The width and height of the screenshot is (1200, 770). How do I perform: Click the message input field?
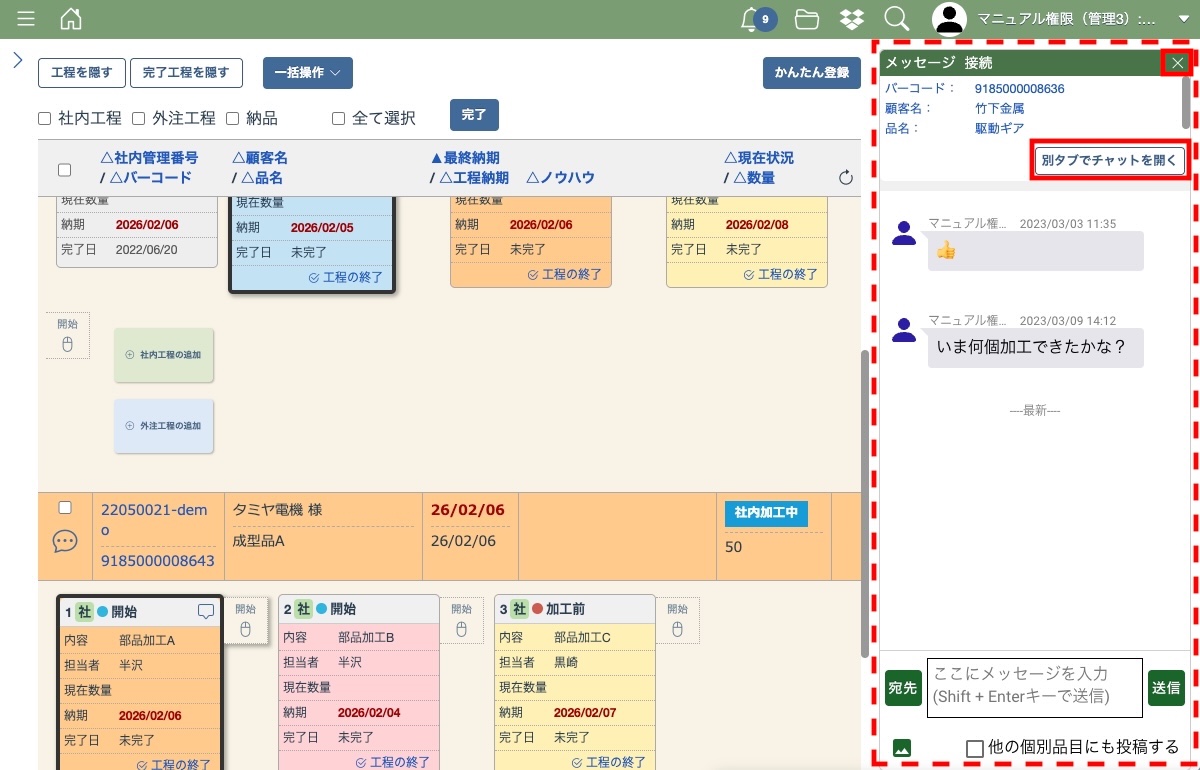[1034, 687]
